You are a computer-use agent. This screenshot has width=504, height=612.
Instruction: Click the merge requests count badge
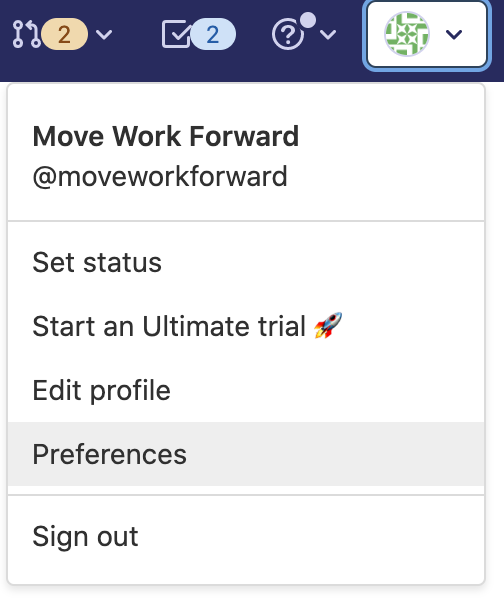point(64,34)
